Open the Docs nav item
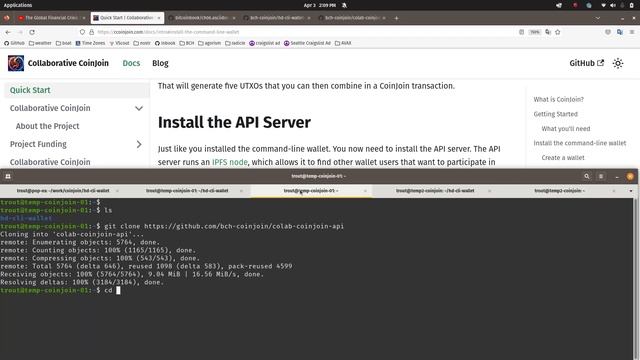The height and width of the screenshot is (360, 640). click(x=131, y=63)
